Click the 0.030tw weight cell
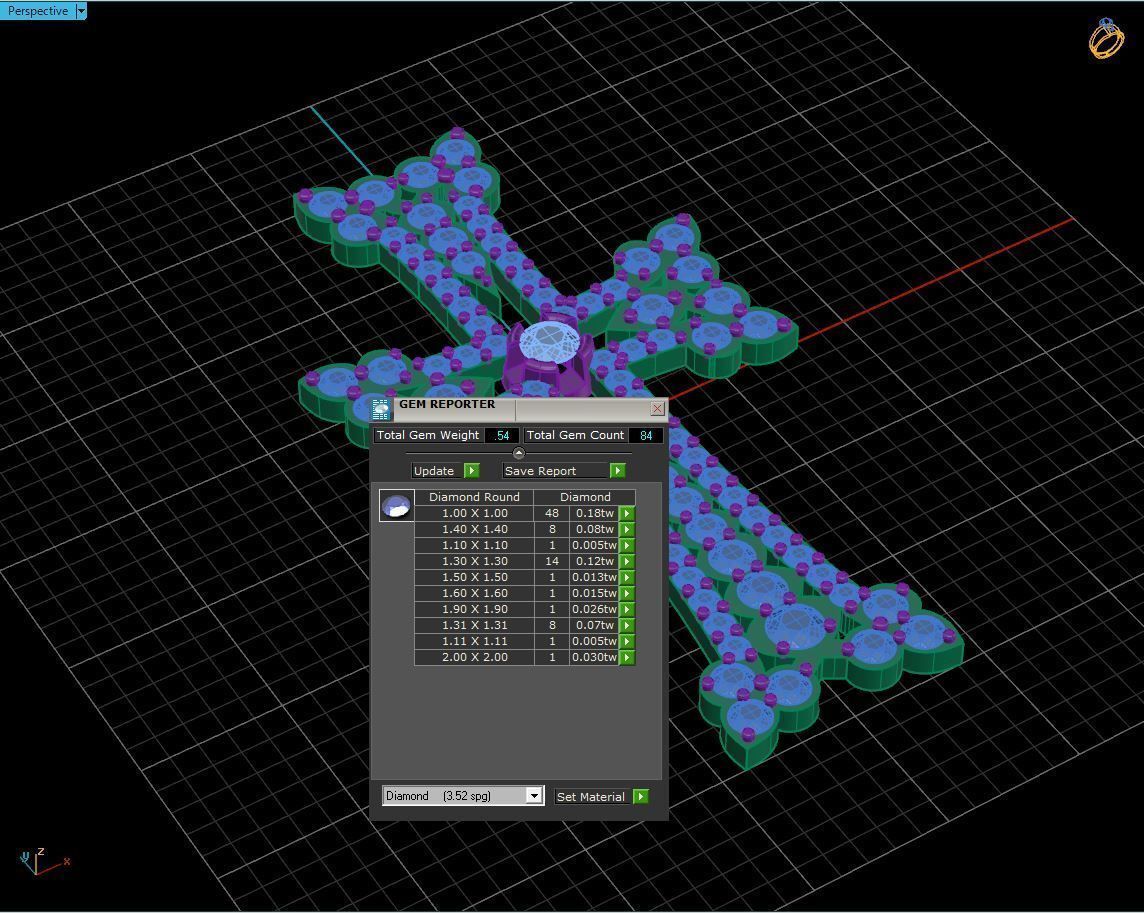This screenshot has height=913, width=1144. point(595,658)
